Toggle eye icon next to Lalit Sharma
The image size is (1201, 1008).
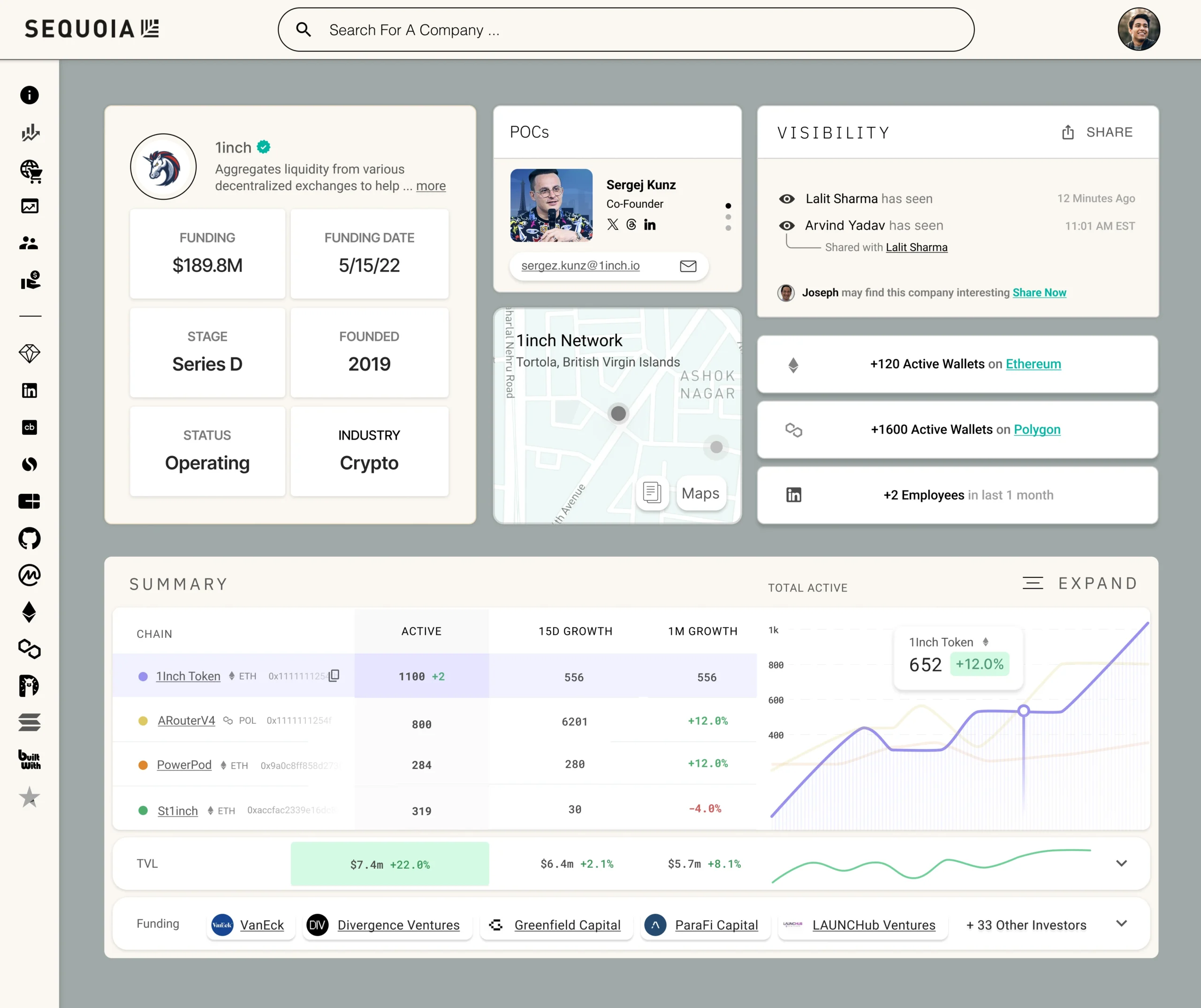787,198
